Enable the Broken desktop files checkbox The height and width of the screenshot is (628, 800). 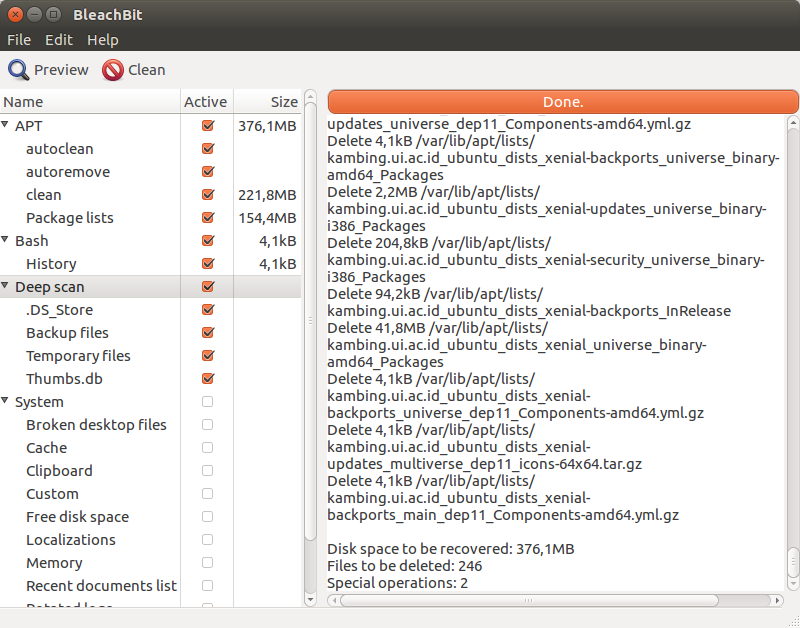[x=207, y=424]
